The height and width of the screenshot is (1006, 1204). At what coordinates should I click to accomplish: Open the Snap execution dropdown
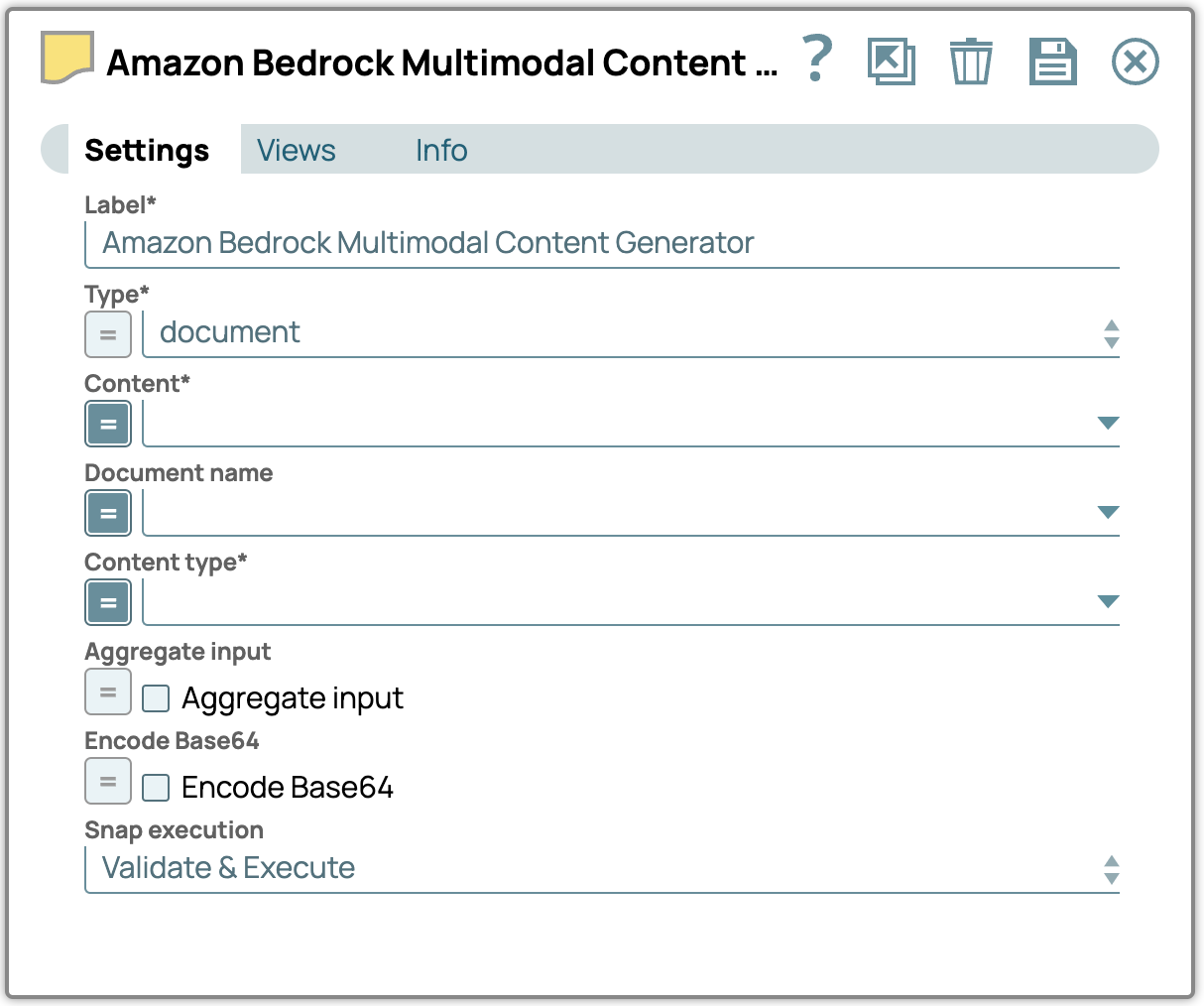coord(601,869)
